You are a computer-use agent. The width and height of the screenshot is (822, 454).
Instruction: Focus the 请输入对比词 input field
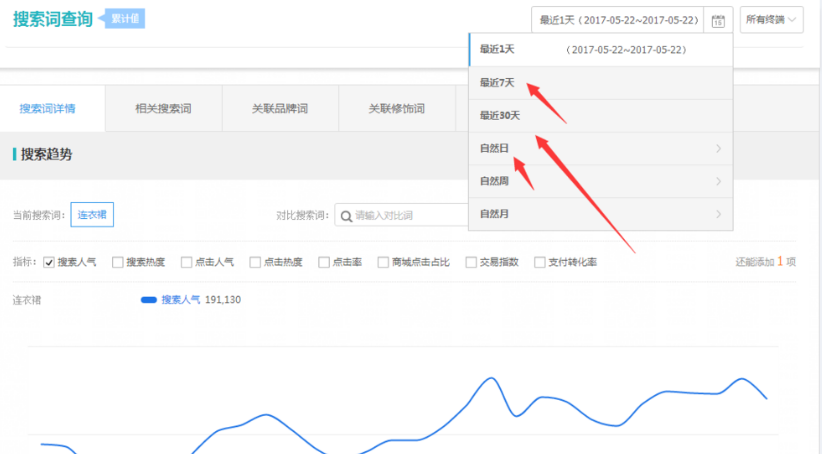click(402, 215)
